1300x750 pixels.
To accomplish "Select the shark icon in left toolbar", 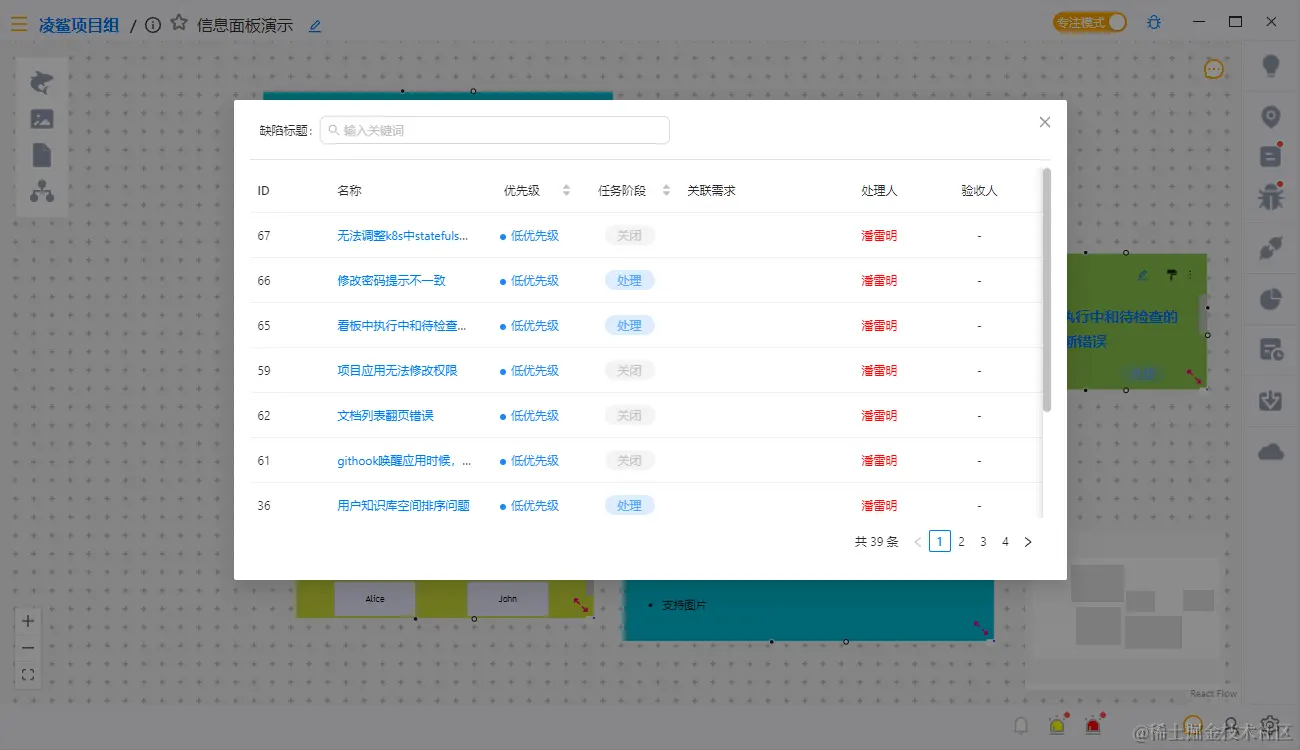I will tap(42, 82).
